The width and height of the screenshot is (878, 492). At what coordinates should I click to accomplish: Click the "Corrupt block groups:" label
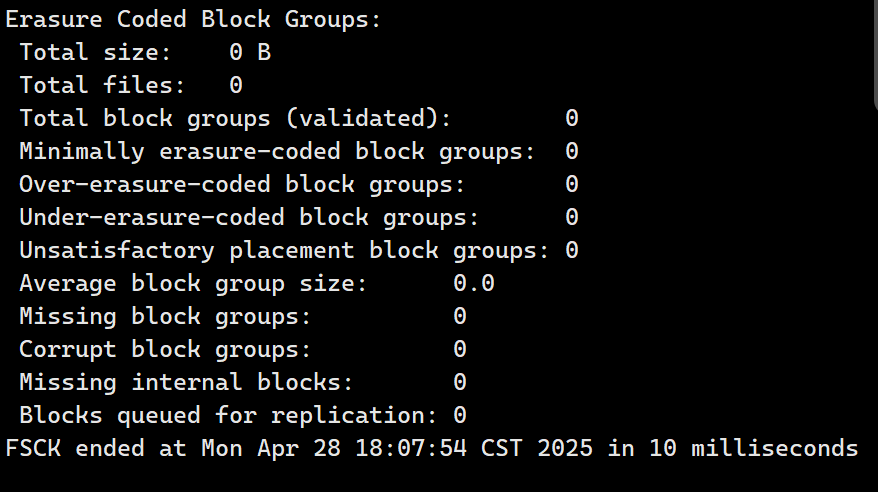coord(165,349)
